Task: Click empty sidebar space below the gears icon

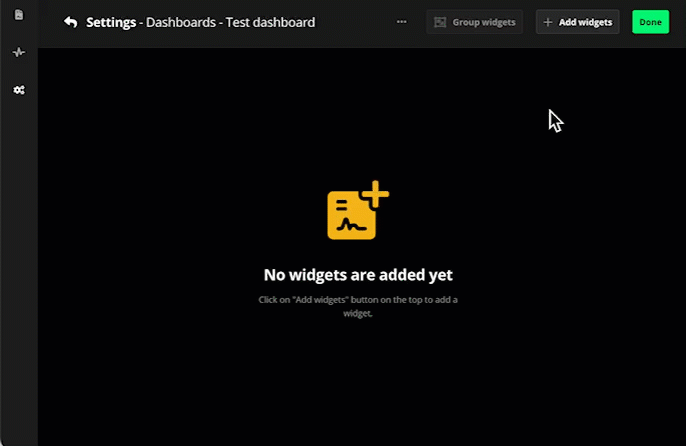Action: click(x=18, y=250)
